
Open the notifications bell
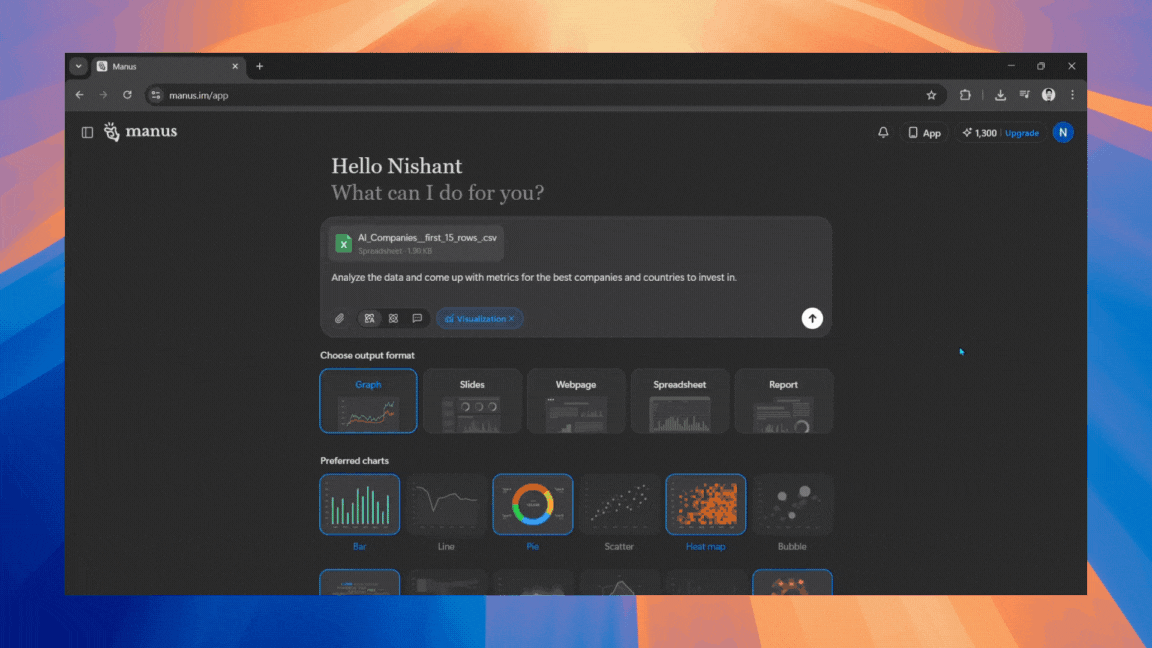pos(883,132)
